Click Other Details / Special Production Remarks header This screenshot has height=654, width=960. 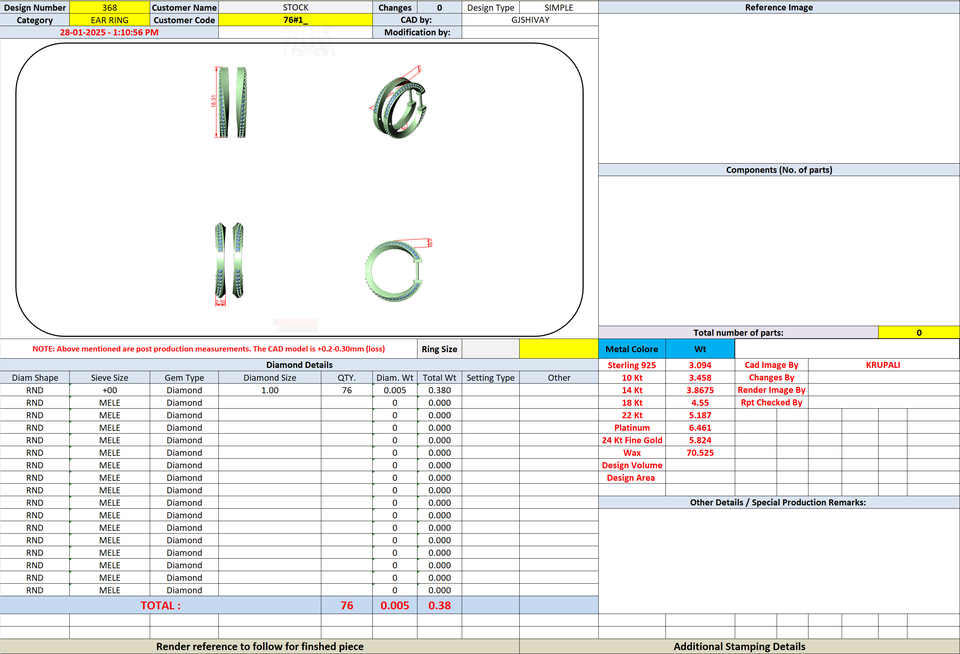[778, 502]
